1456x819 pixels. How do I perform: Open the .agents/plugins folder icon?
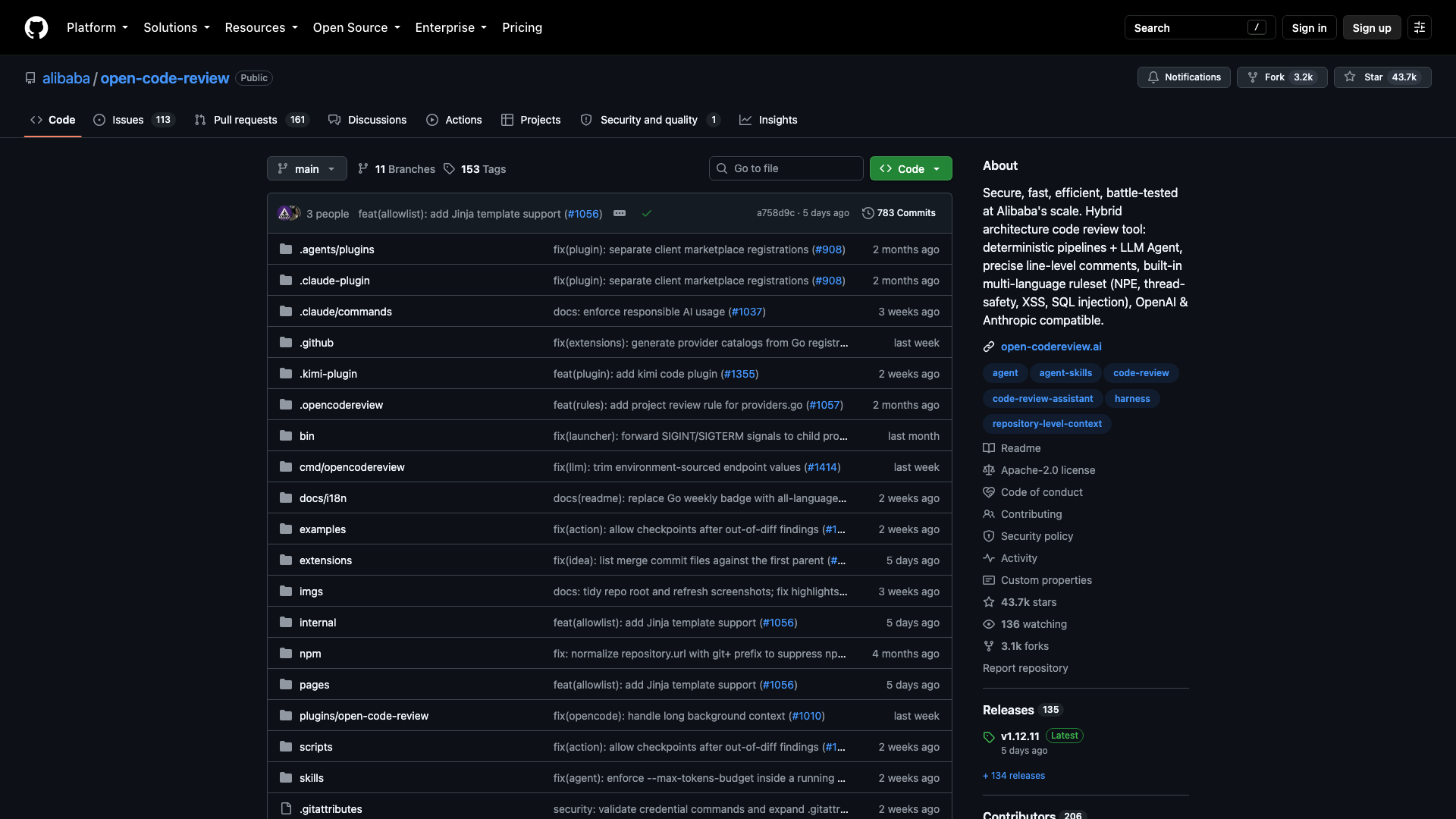point(286,249)
